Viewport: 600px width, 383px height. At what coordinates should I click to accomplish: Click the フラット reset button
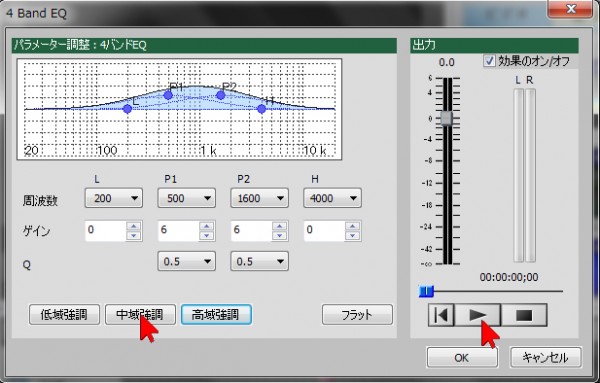(x=357, y=315)
